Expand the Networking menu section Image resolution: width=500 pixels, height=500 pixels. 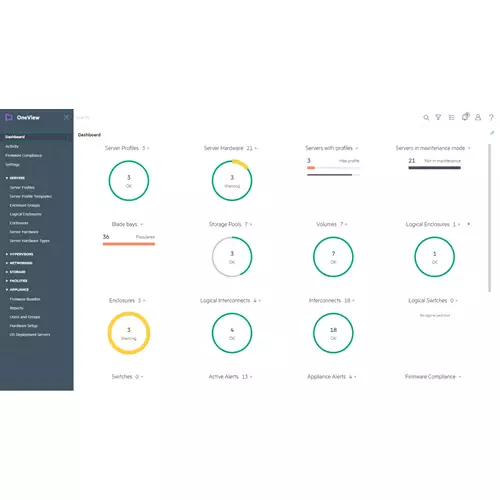[19, 263]
